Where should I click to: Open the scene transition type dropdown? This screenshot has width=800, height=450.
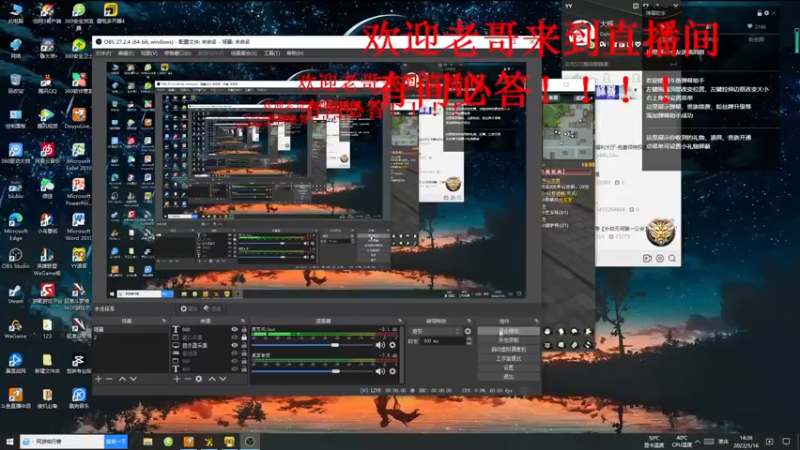pyautogui.click(x=435, y=331)
